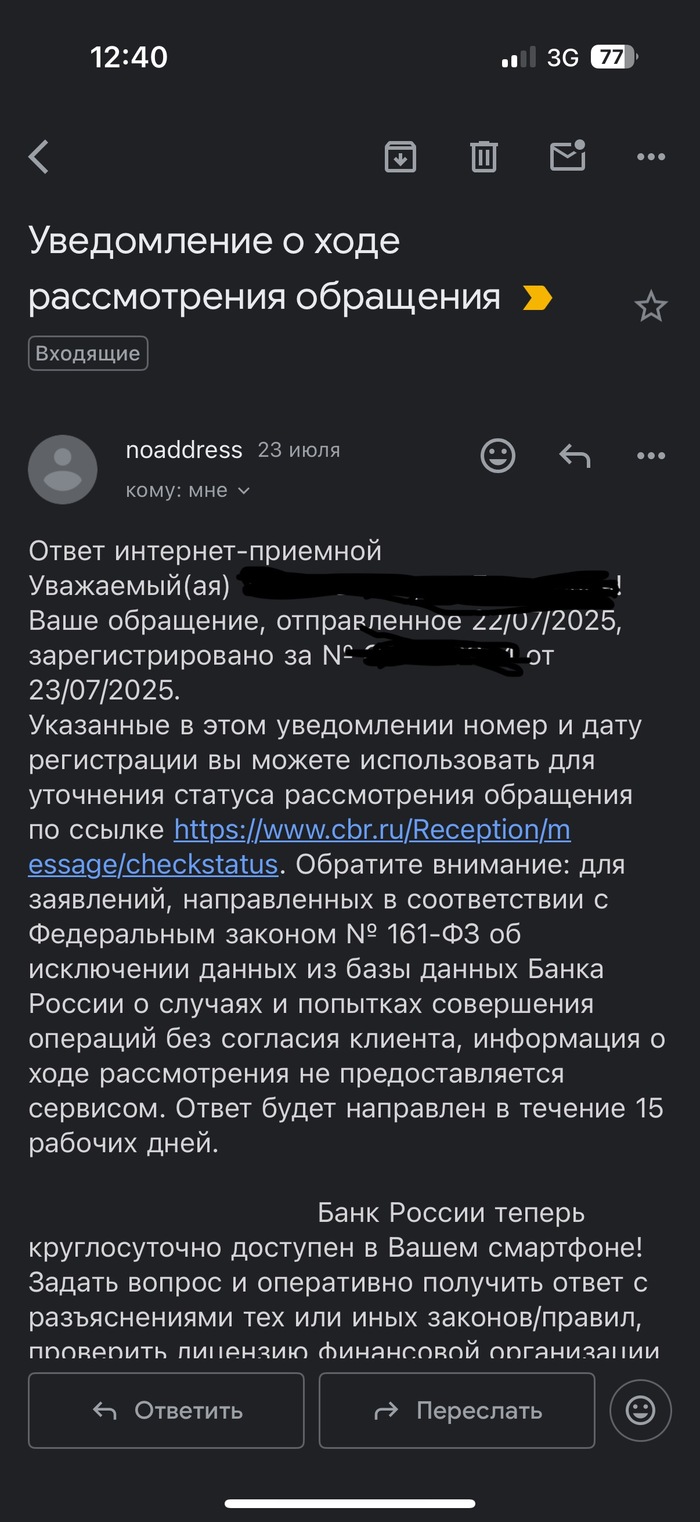700x1522 pixels.
Task: Open message options menu next to reply
Action: click(x=651, y=456)
